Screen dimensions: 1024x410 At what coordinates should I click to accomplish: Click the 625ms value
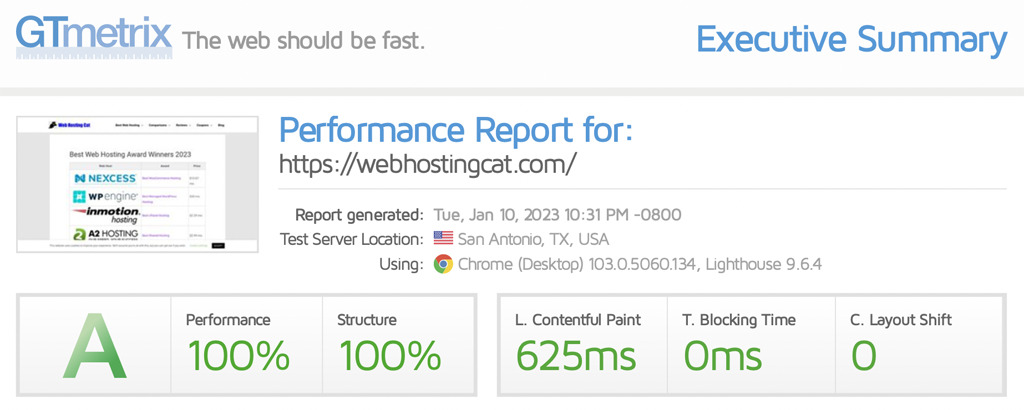(x=576, y=356)
